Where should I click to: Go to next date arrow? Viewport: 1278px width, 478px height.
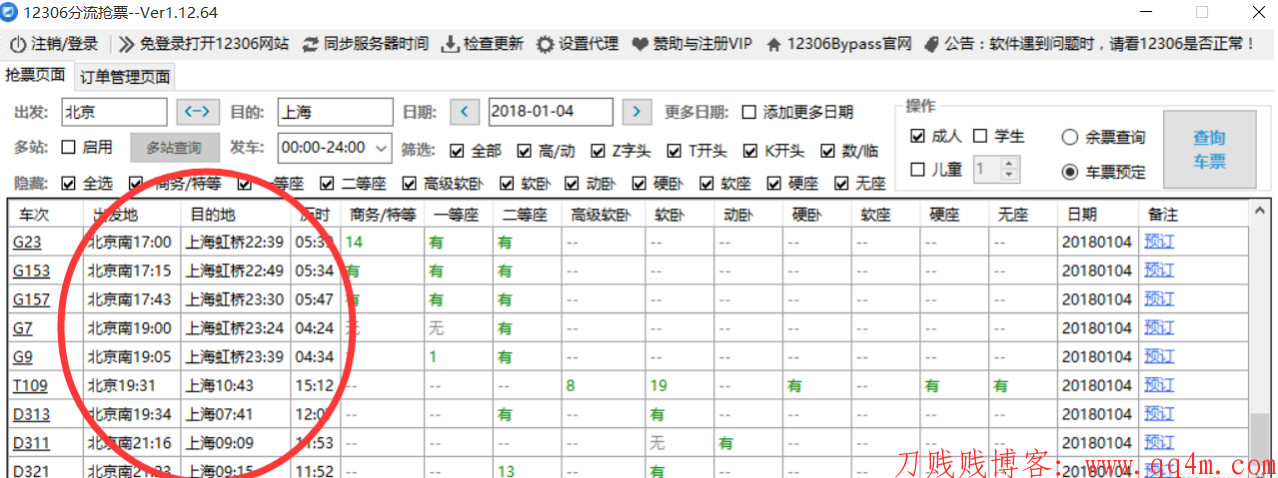[x=637, y=111]
